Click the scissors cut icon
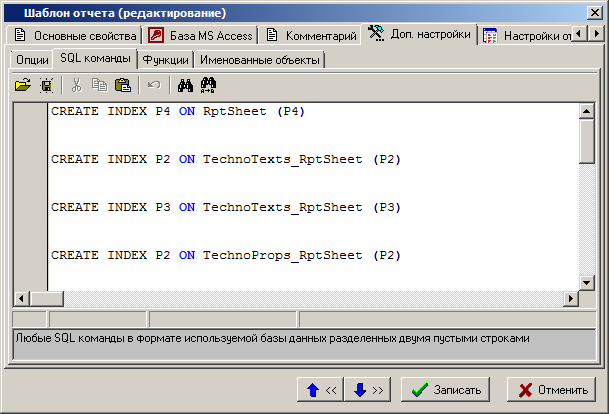The height and width of the screenshot is (414, 609). 77,86
